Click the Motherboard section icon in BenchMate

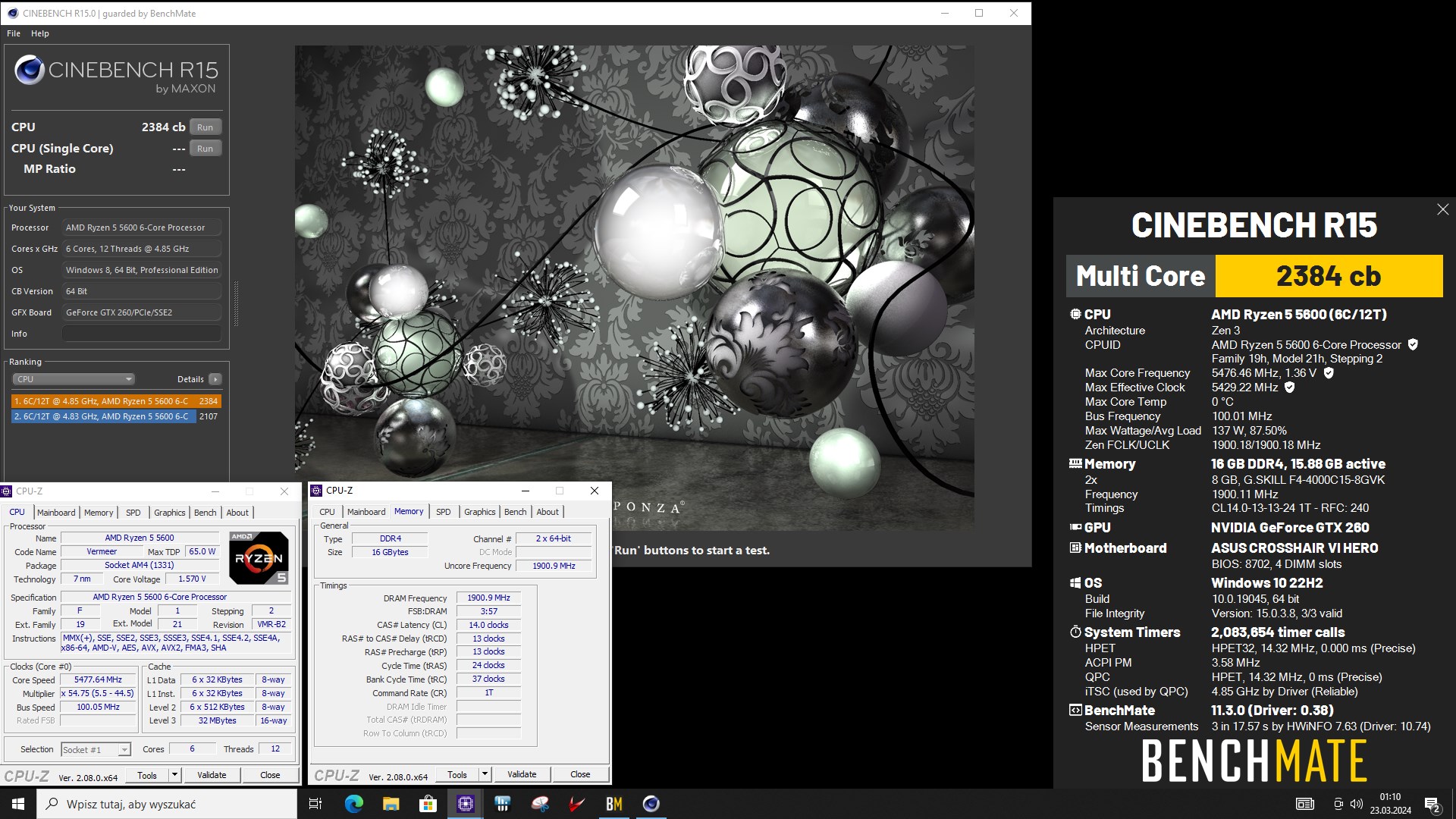click(x=1075, y=548)
